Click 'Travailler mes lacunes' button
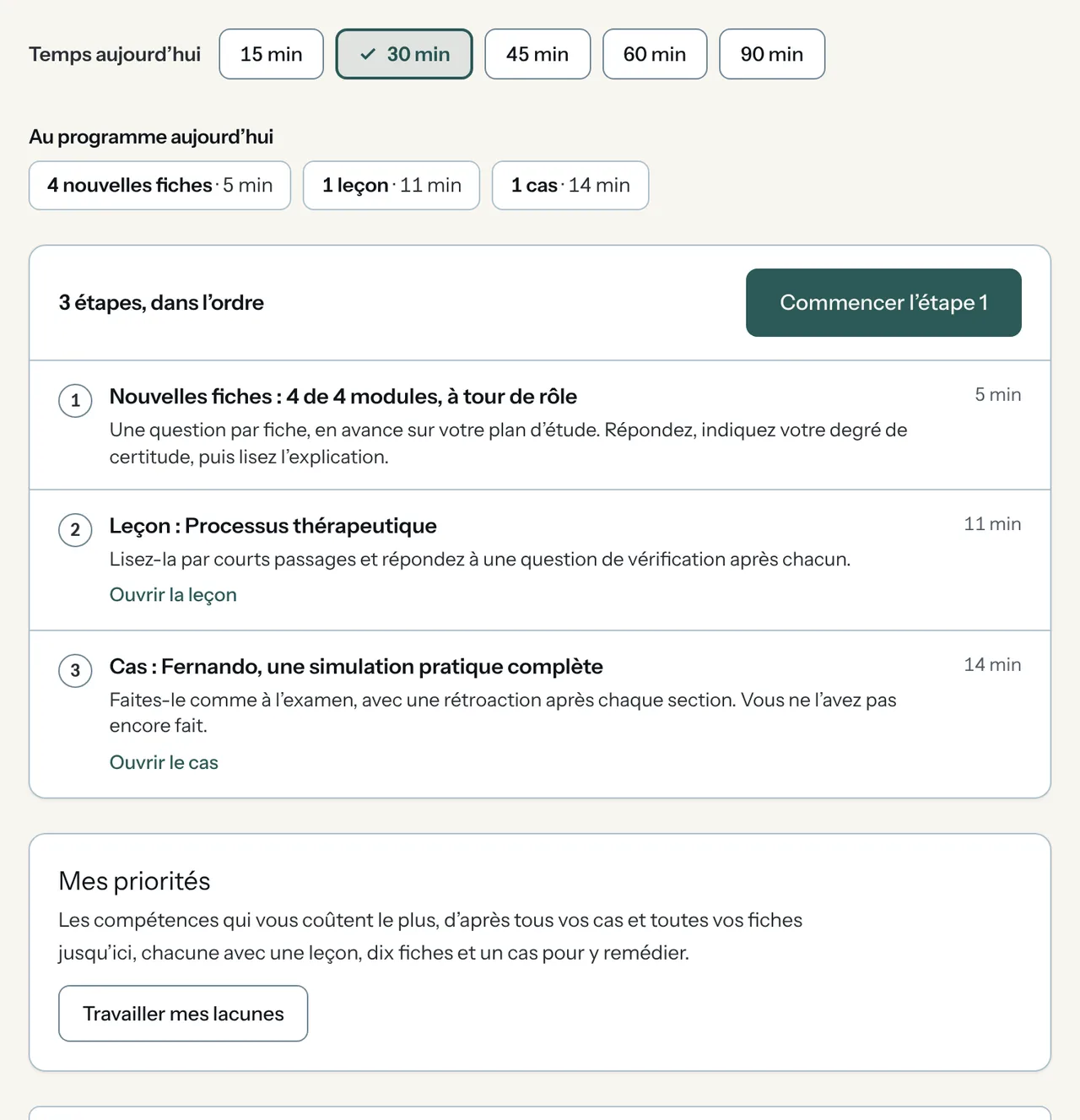1080x1120 pixels. (x=183, y=1014)
